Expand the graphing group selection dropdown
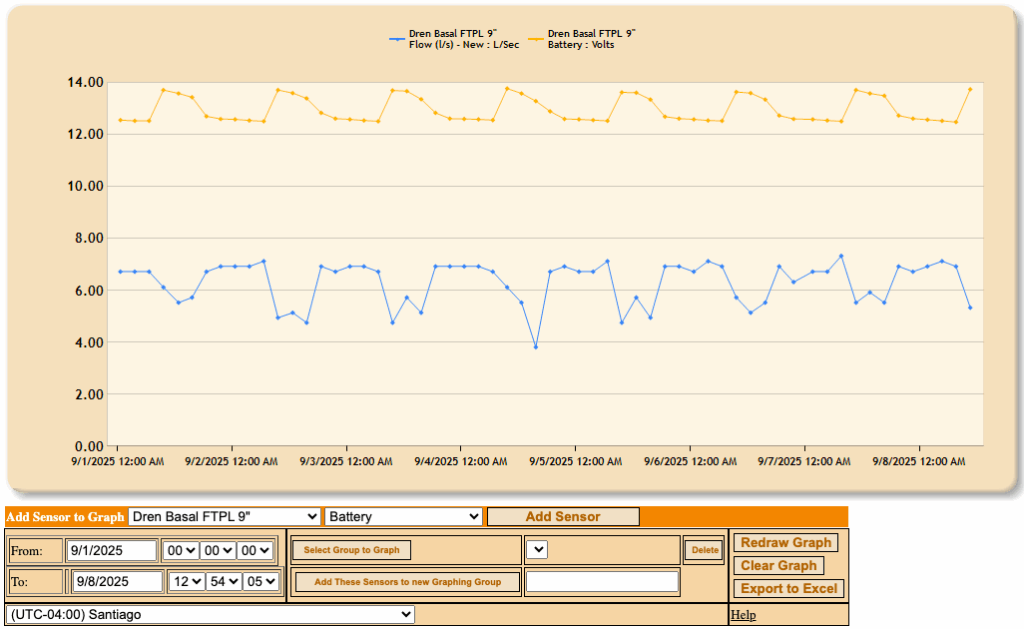Screen dimensions: 1024x629 click(x=537, y=550)
